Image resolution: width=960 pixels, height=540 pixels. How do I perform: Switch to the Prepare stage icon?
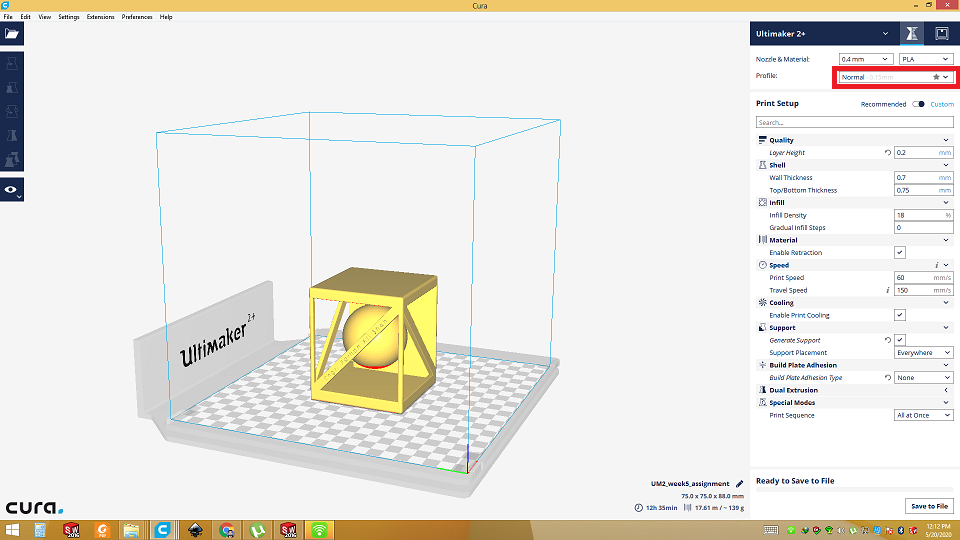tap(912, 34)
